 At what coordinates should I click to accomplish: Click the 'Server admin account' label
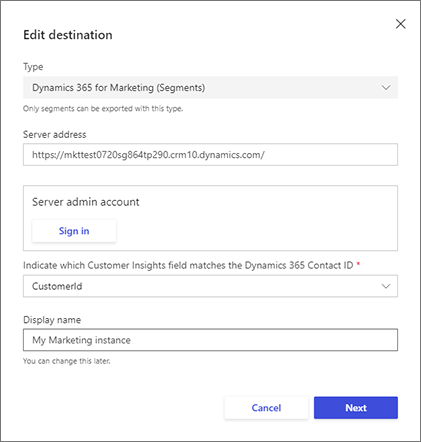[86, 202]
